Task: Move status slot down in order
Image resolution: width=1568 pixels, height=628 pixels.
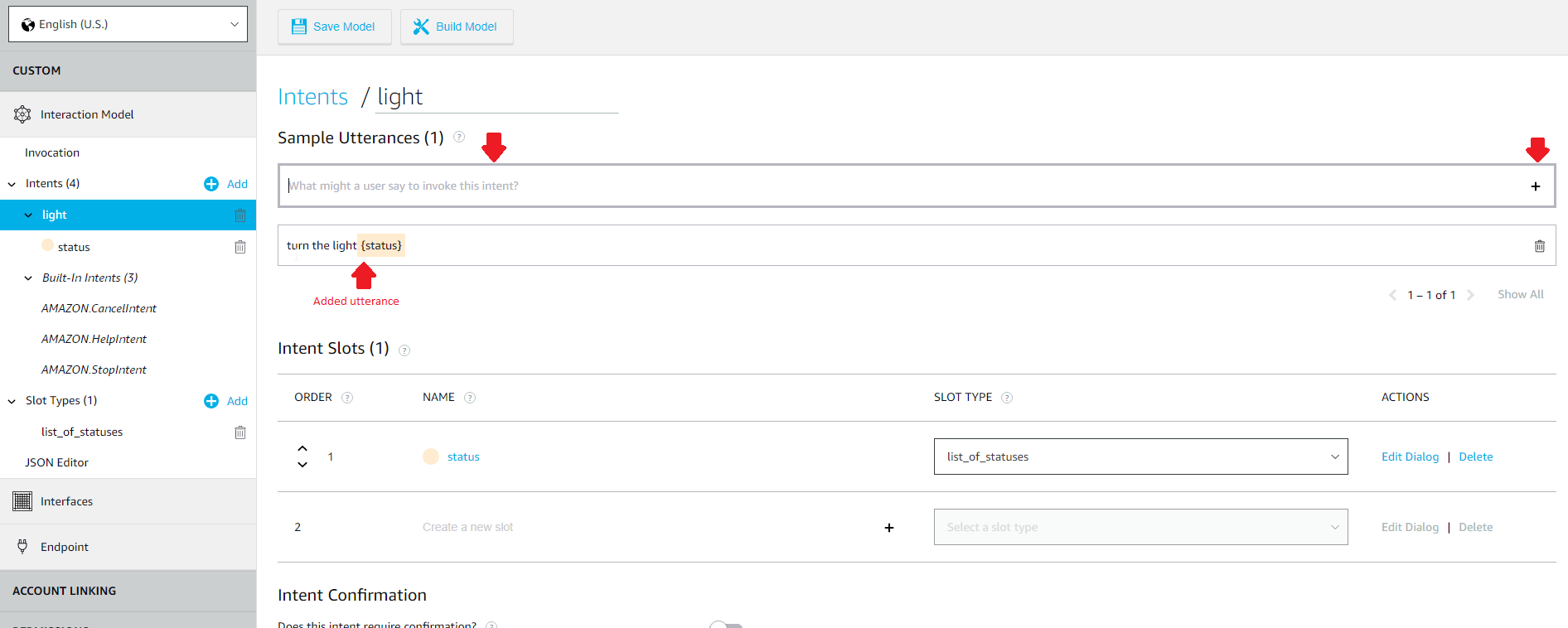Action: coord(302,465)
